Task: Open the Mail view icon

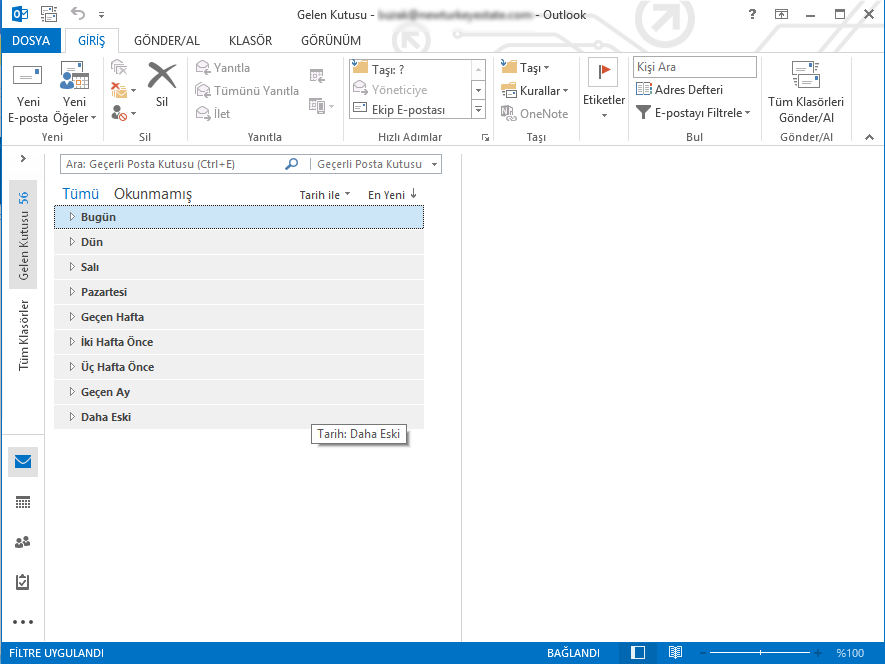Action: 23,462
